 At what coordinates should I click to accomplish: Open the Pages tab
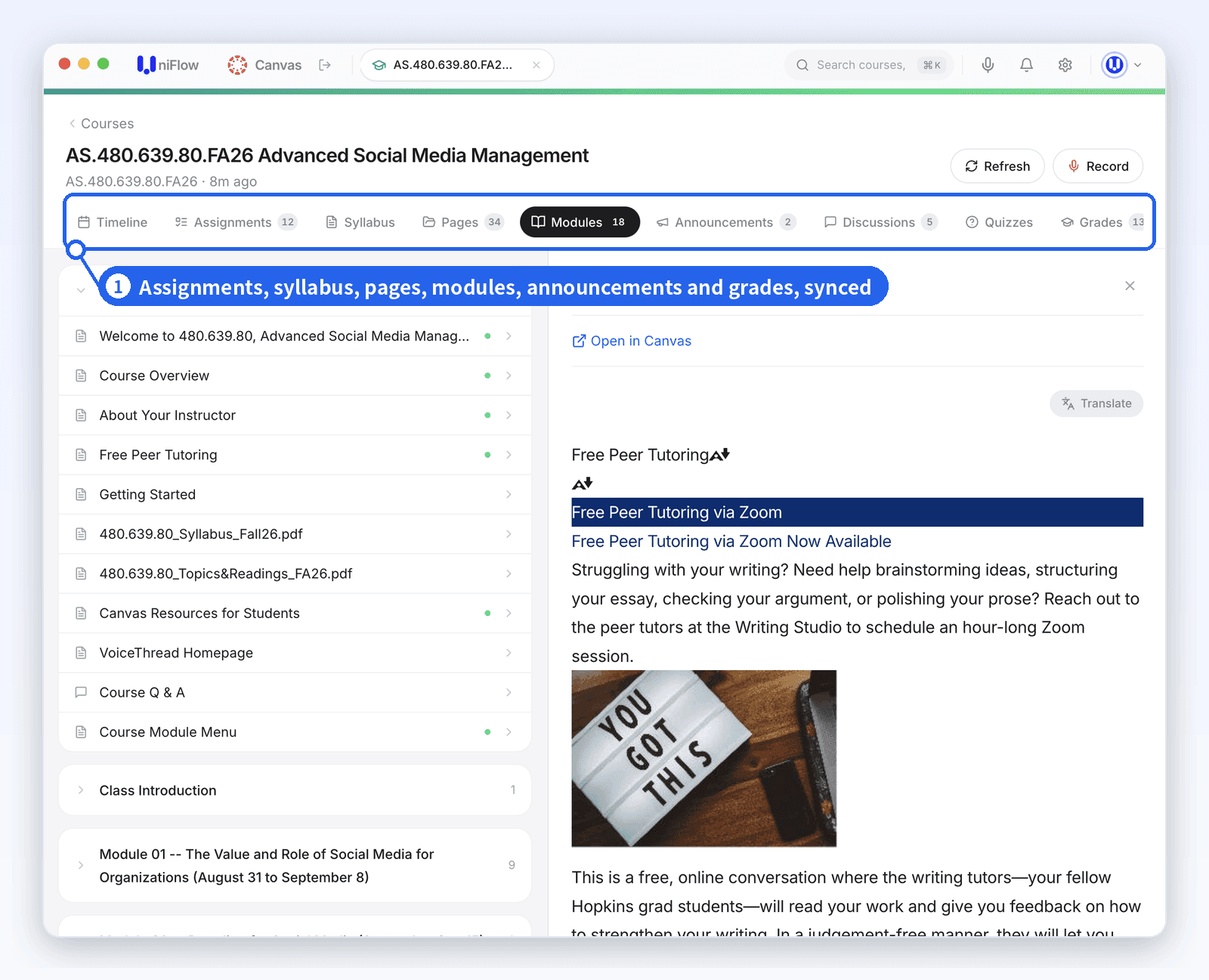[462, 222]
